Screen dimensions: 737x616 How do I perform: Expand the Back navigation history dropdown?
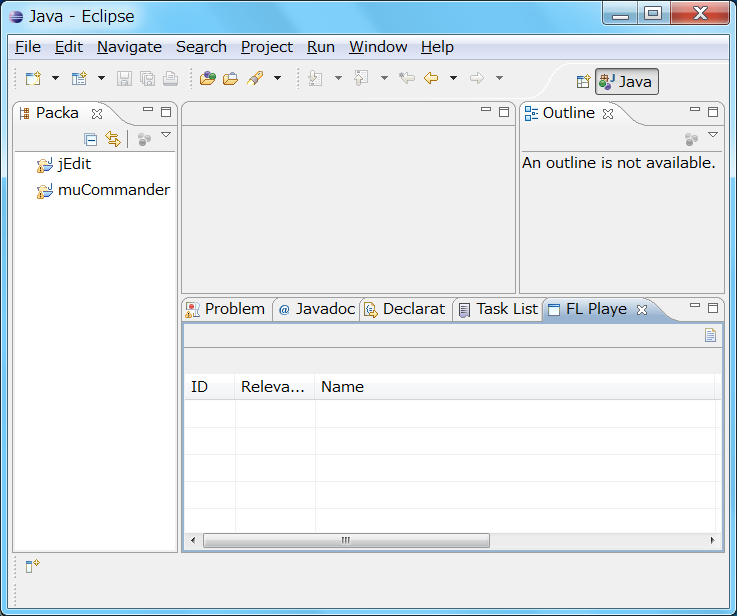(453, 78)
